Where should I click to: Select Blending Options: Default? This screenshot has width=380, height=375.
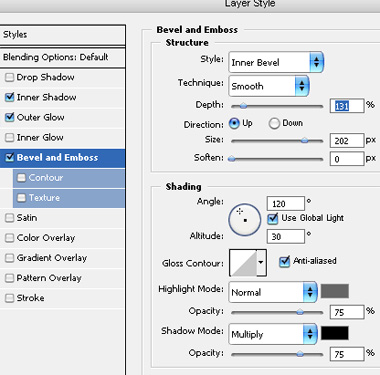pos(63,57)
